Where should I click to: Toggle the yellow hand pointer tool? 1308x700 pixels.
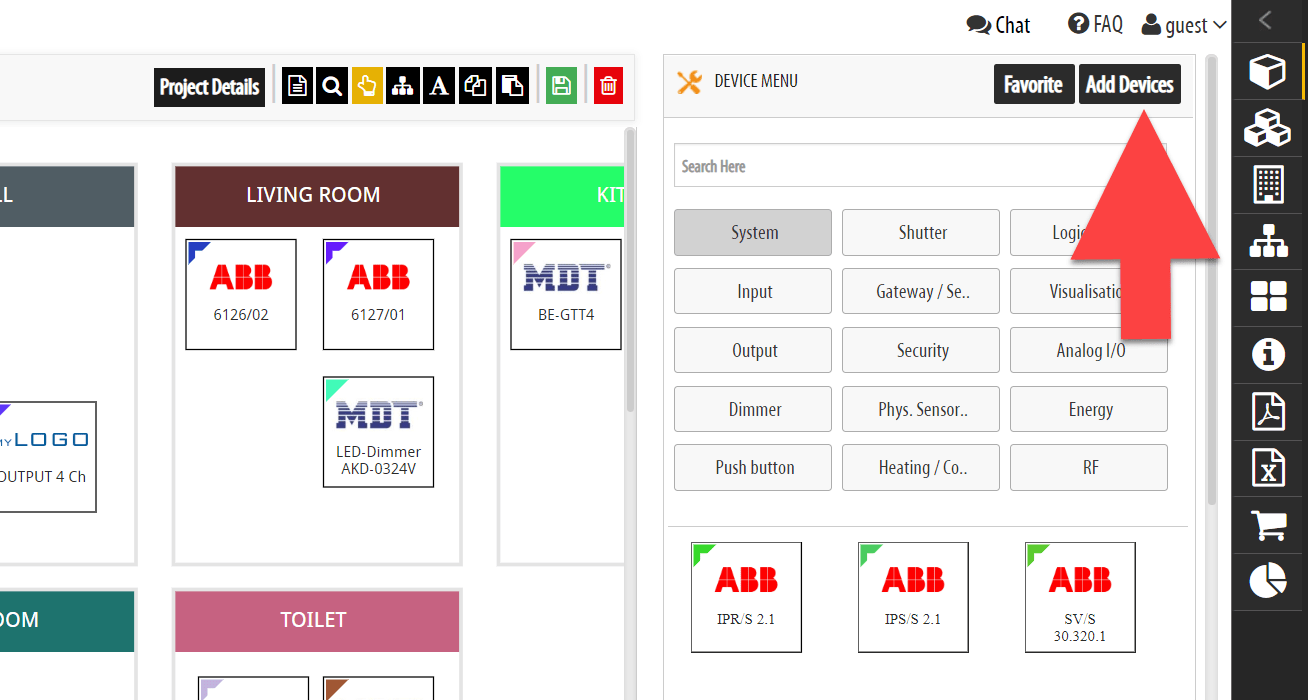(x=367, y=86)
